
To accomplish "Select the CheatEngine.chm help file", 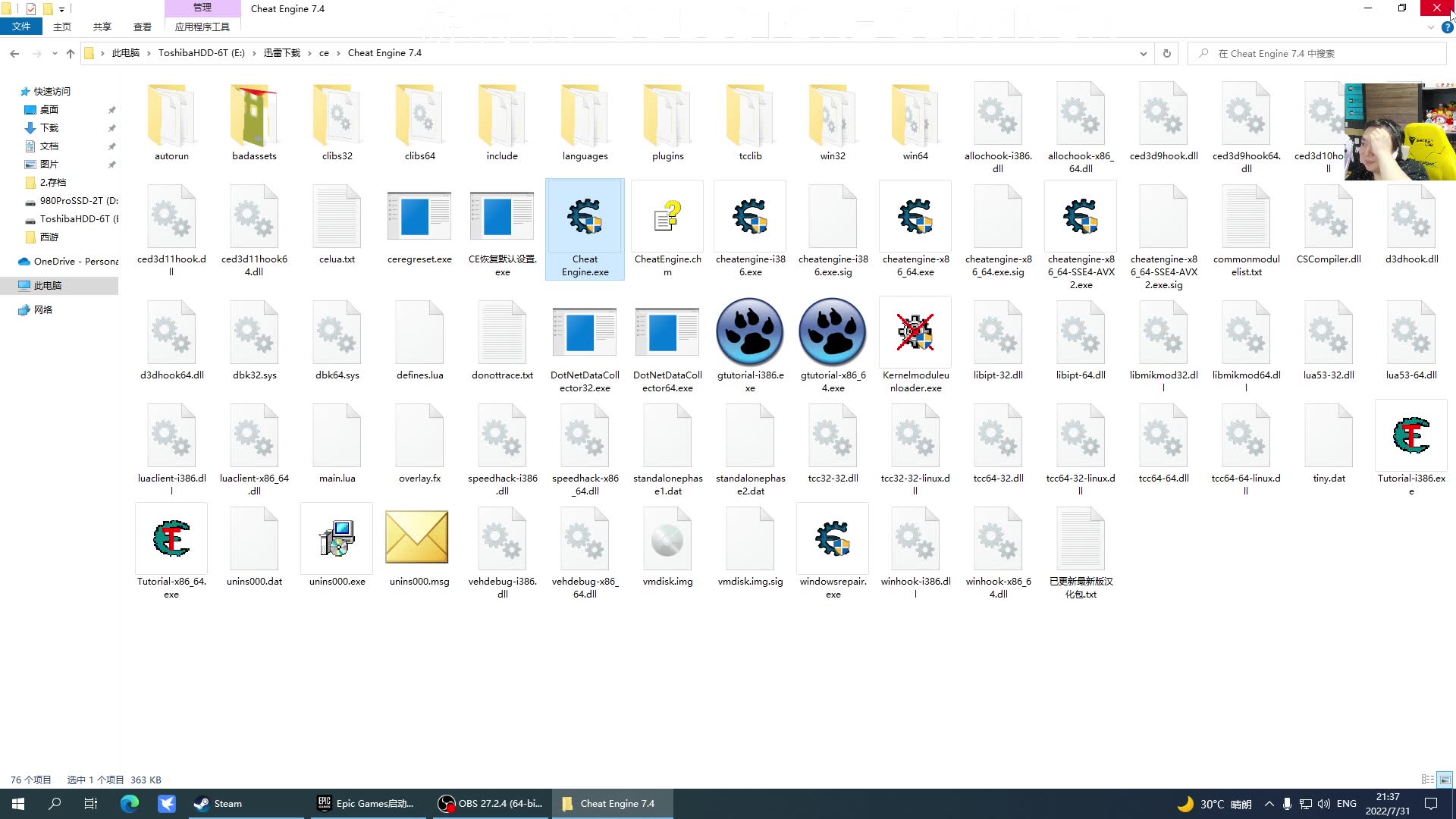I will 667,217.
